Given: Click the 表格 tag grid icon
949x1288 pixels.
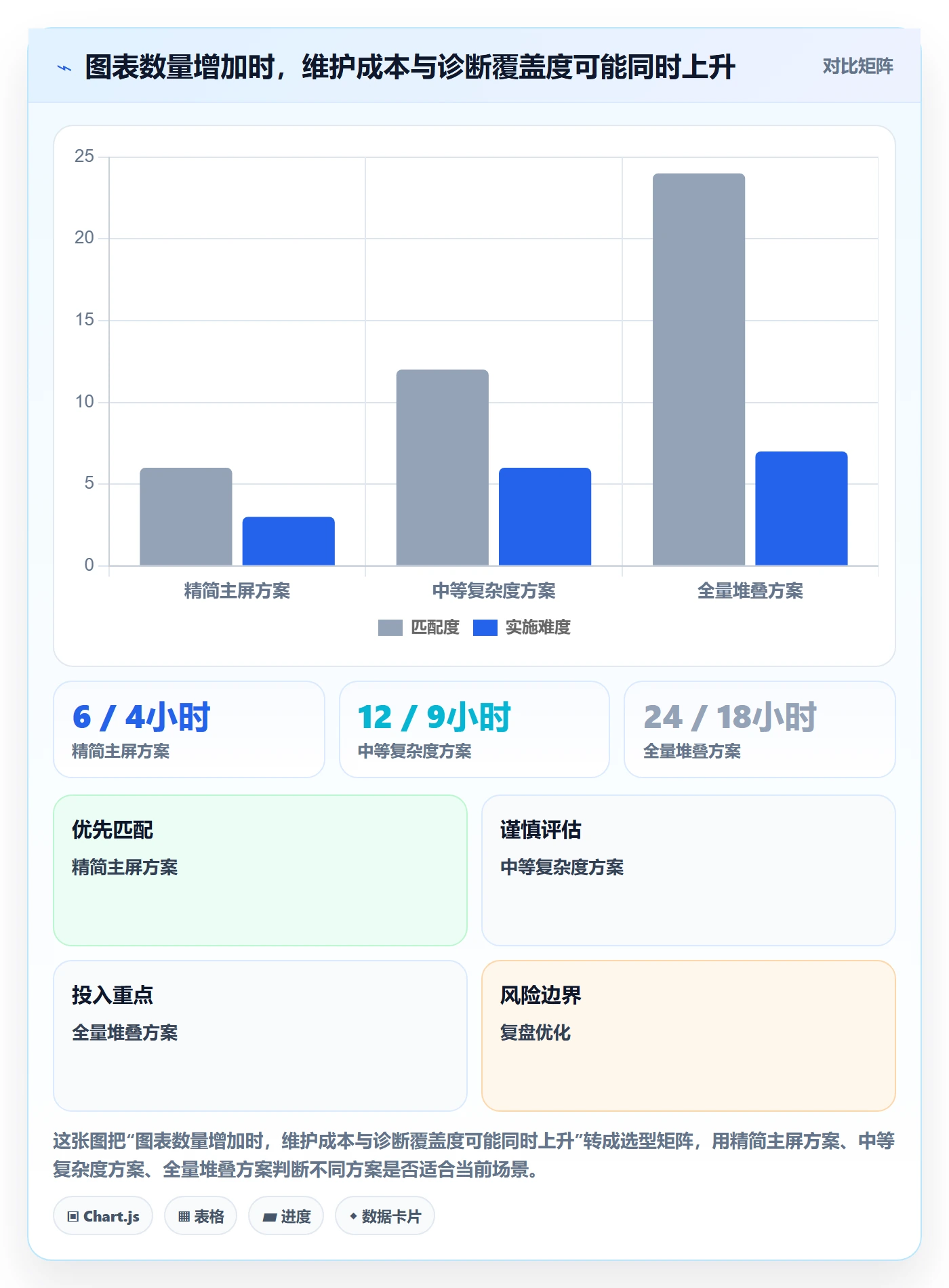Looking at the screenshot, I should click(x=184, y=1217).
